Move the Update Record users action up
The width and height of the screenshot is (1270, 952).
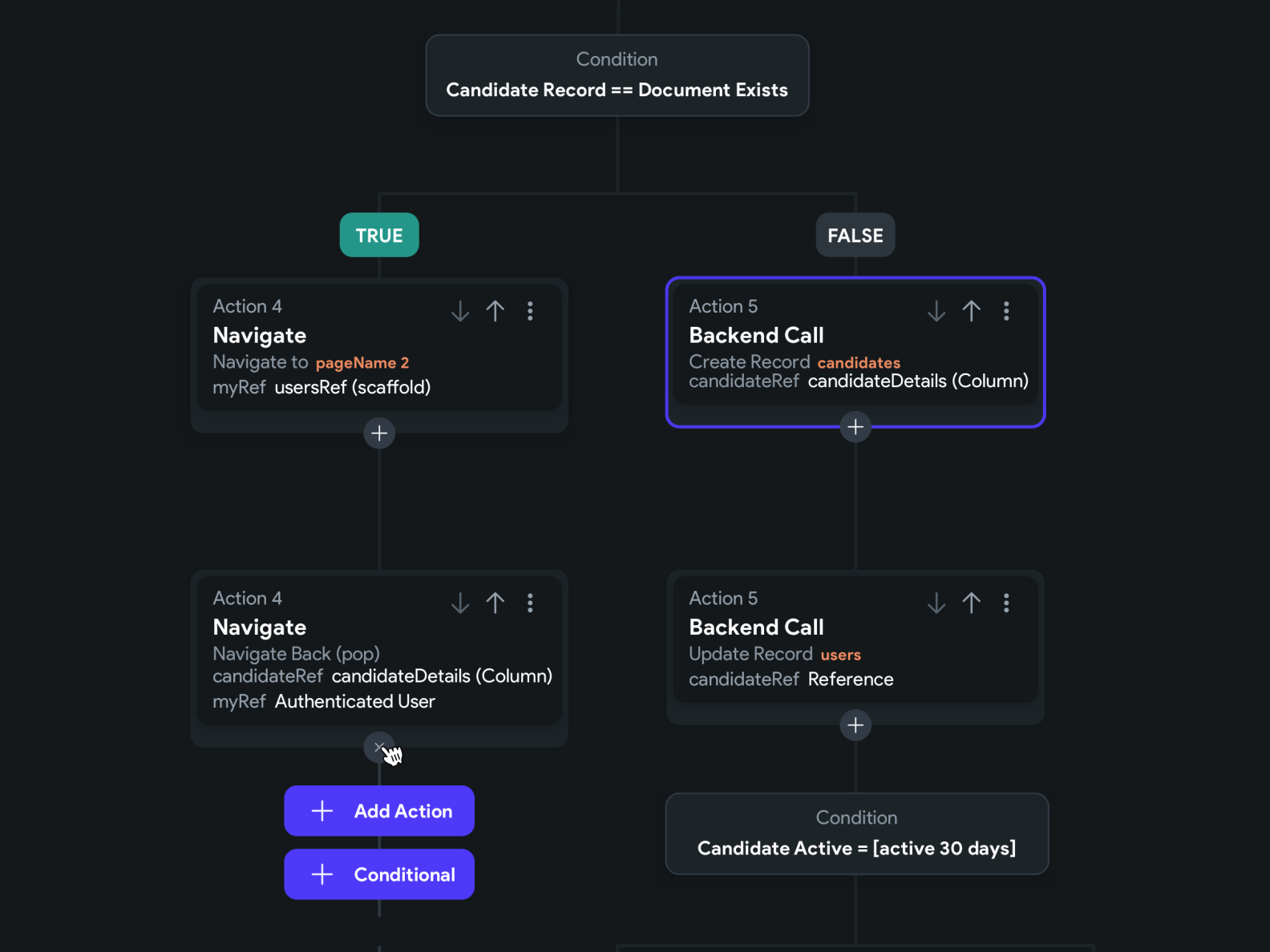972,603
